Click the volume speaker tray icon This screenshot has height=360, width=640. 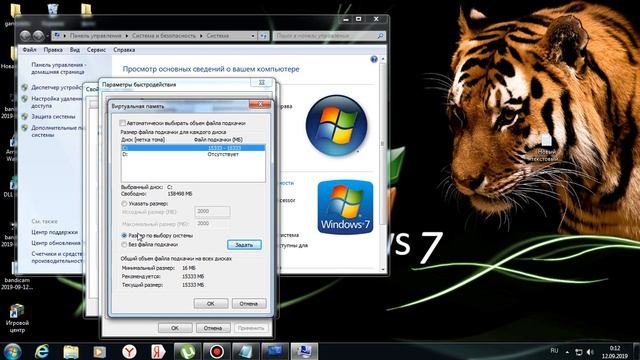[590, 352]
